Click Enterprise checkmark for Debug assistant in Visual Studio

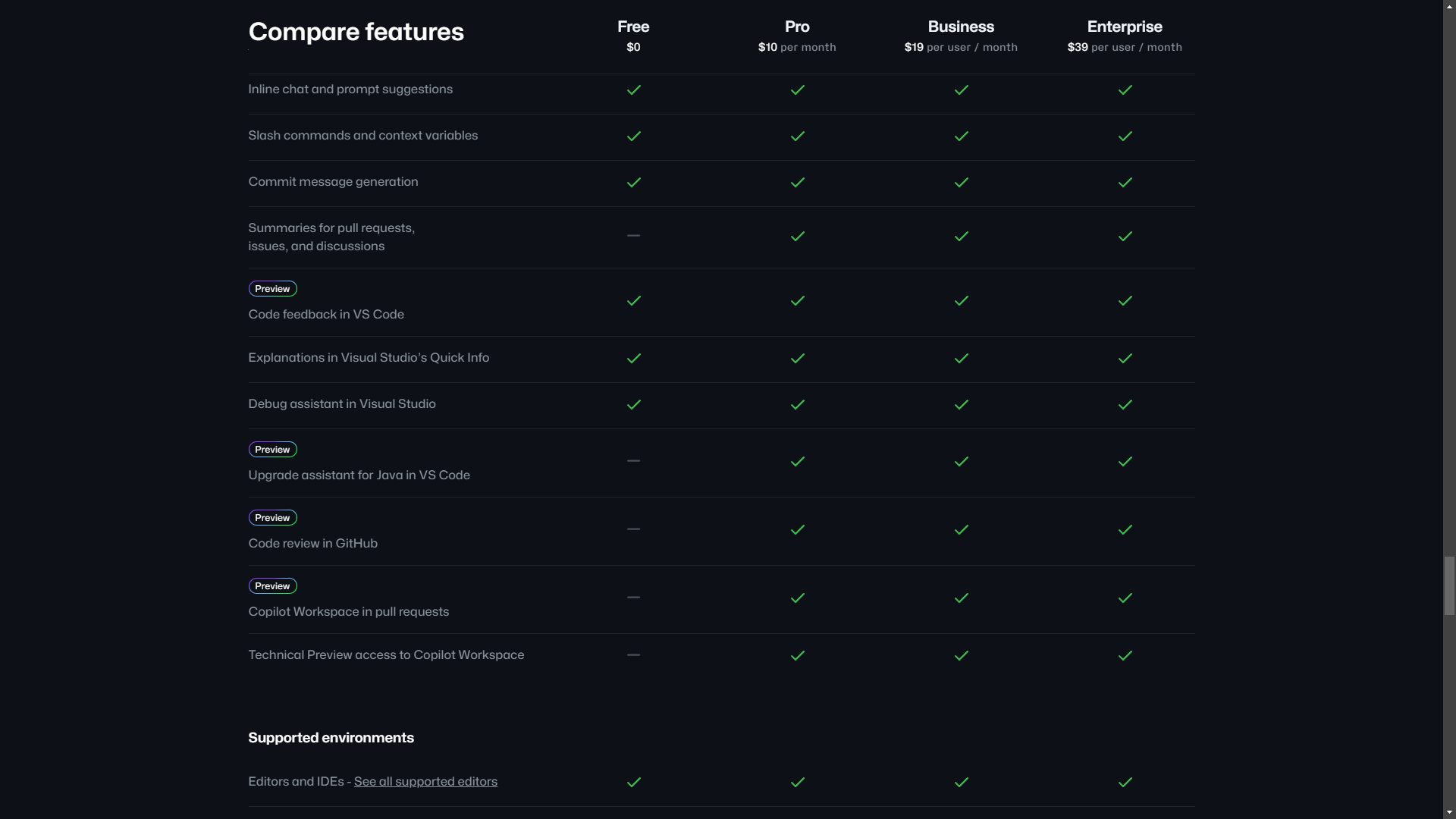1125,404
